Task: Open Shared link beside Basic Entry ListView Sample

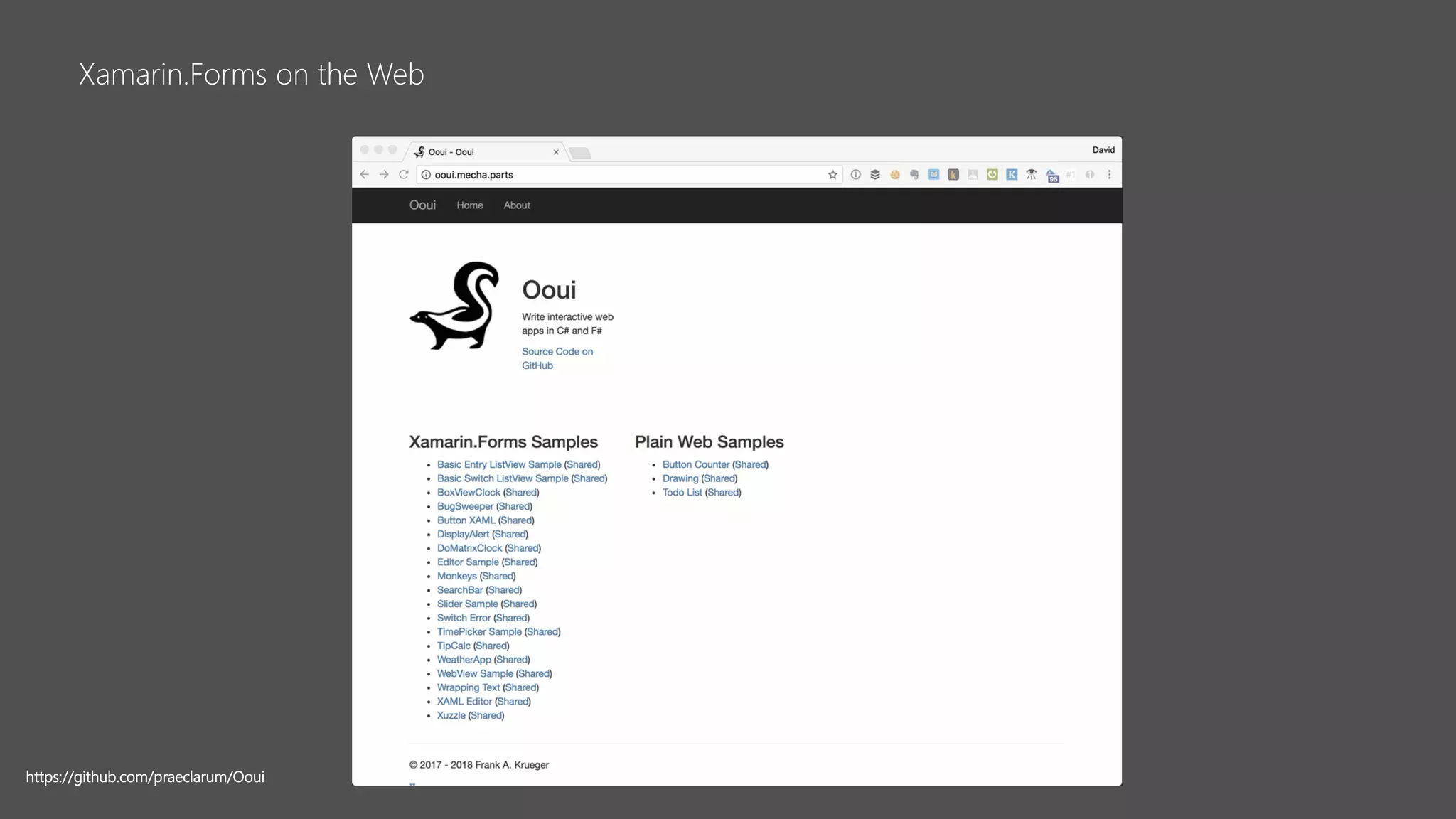Action: (582, 465)
